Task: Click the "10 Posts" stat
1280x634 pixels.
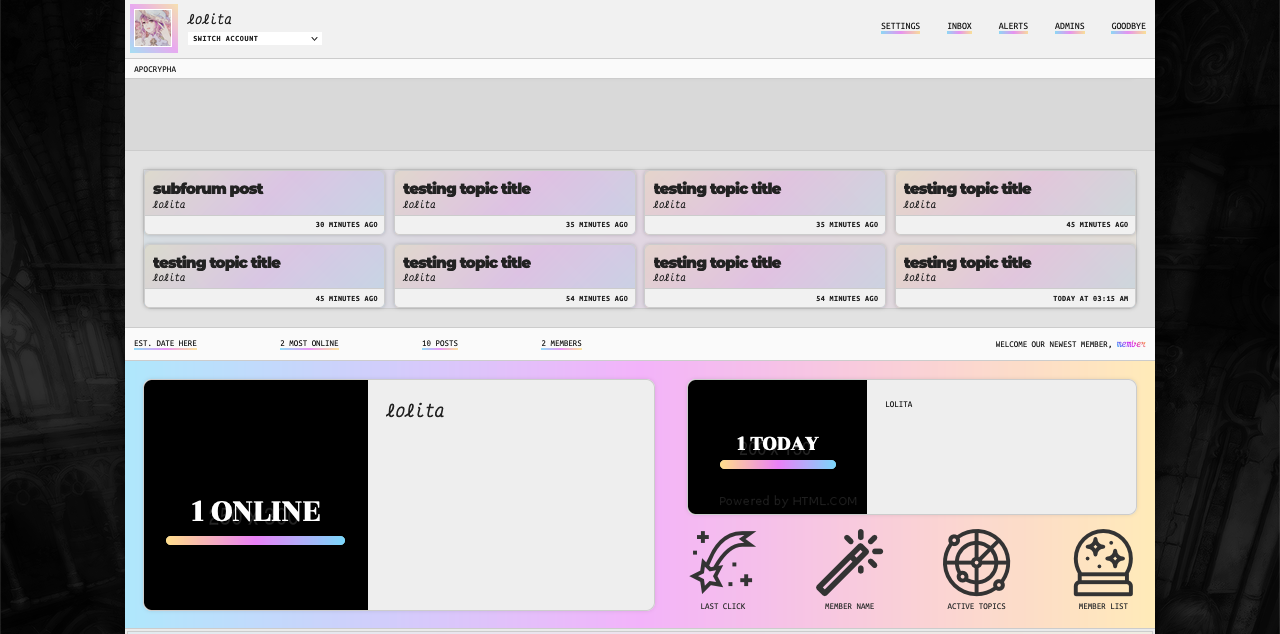Action: coord(440,344)
